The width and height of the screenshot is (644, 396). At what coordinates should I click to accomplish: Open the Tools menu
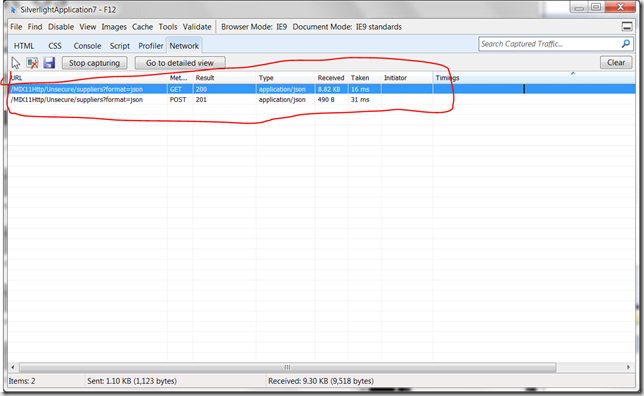pos(168,27)
